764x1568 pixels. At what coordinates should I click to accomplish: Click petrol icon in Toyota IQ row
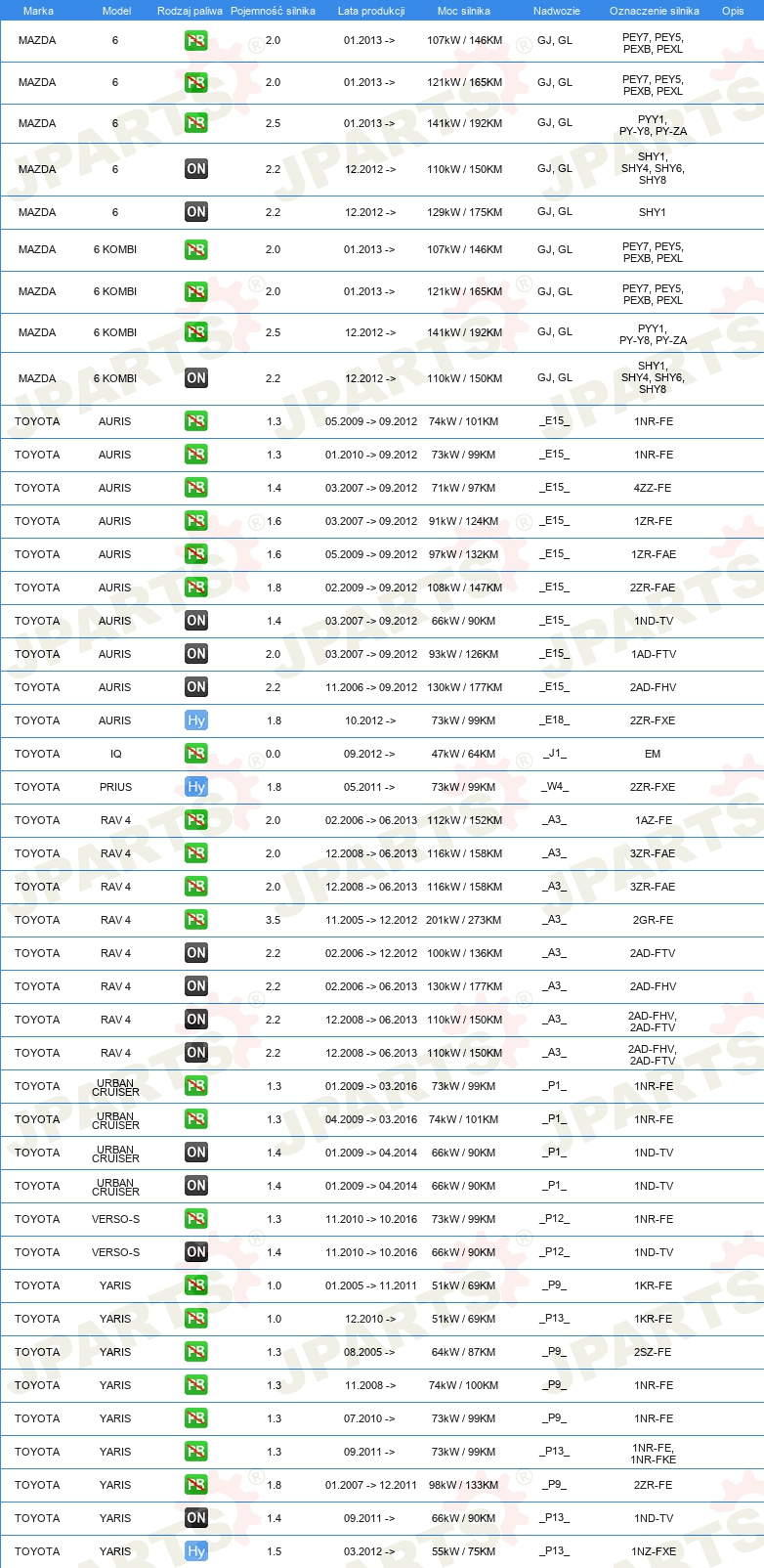click(196, 754)
